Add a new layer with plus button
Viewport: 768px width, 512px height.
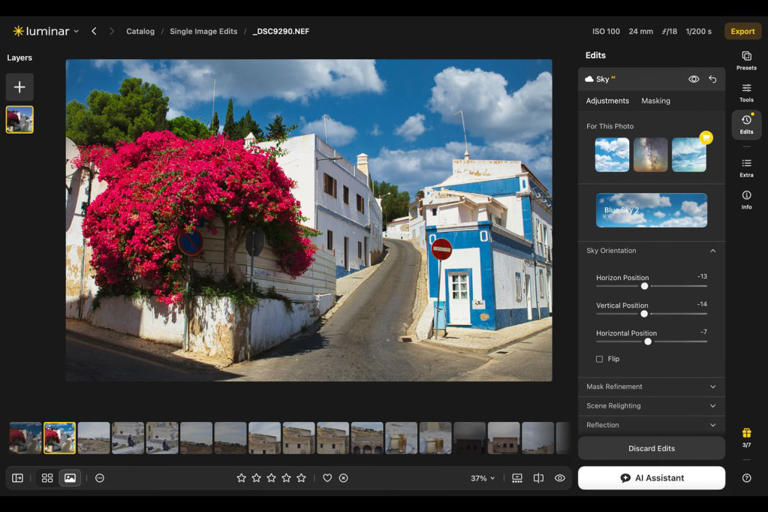click(x=20, y=87)
